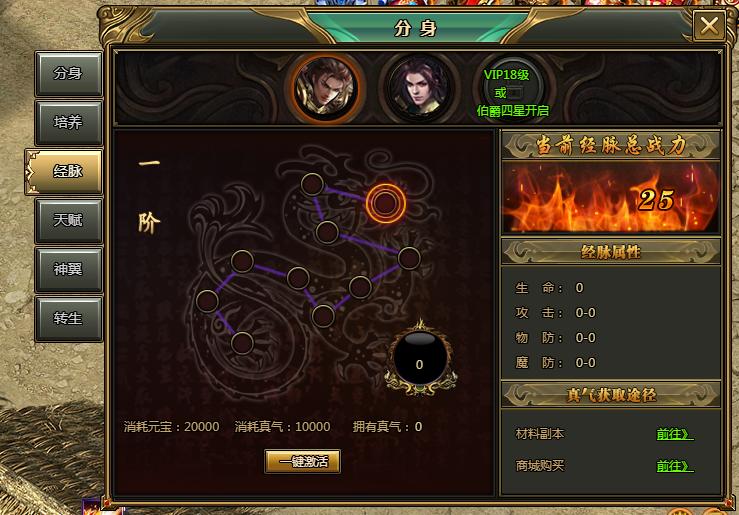This screenshot has width=739, height=515.
Task: Go to the 转生 tab
Action: 68,318
